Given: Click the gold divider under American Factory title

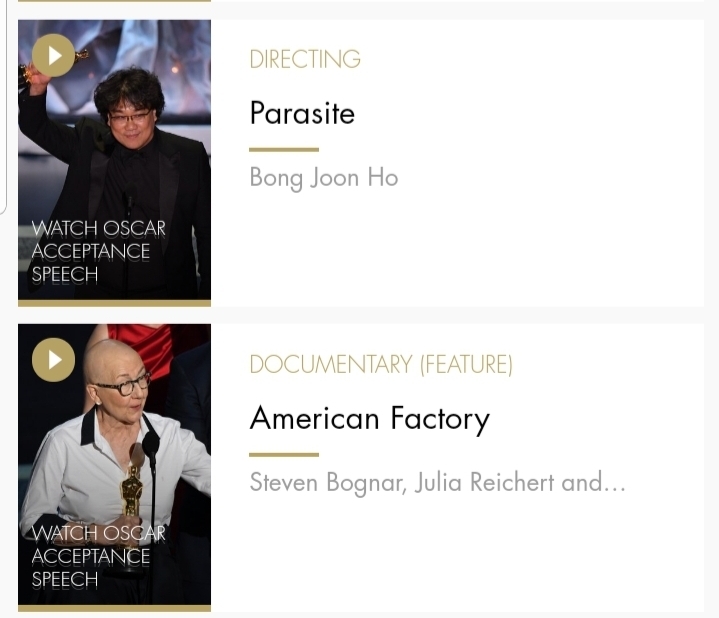Looking at the screenshot, I should point(283,454).
